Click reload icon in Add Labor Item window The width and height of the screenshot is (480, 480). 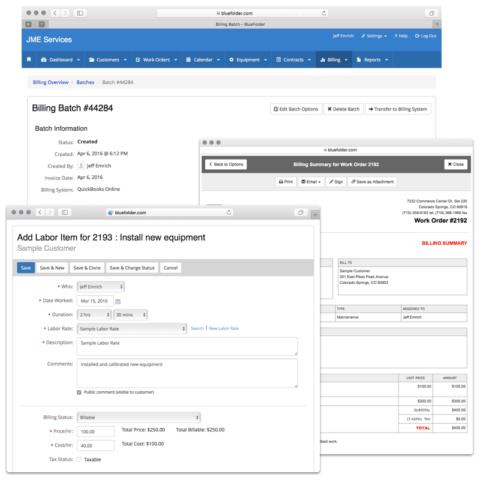[229, 212]
